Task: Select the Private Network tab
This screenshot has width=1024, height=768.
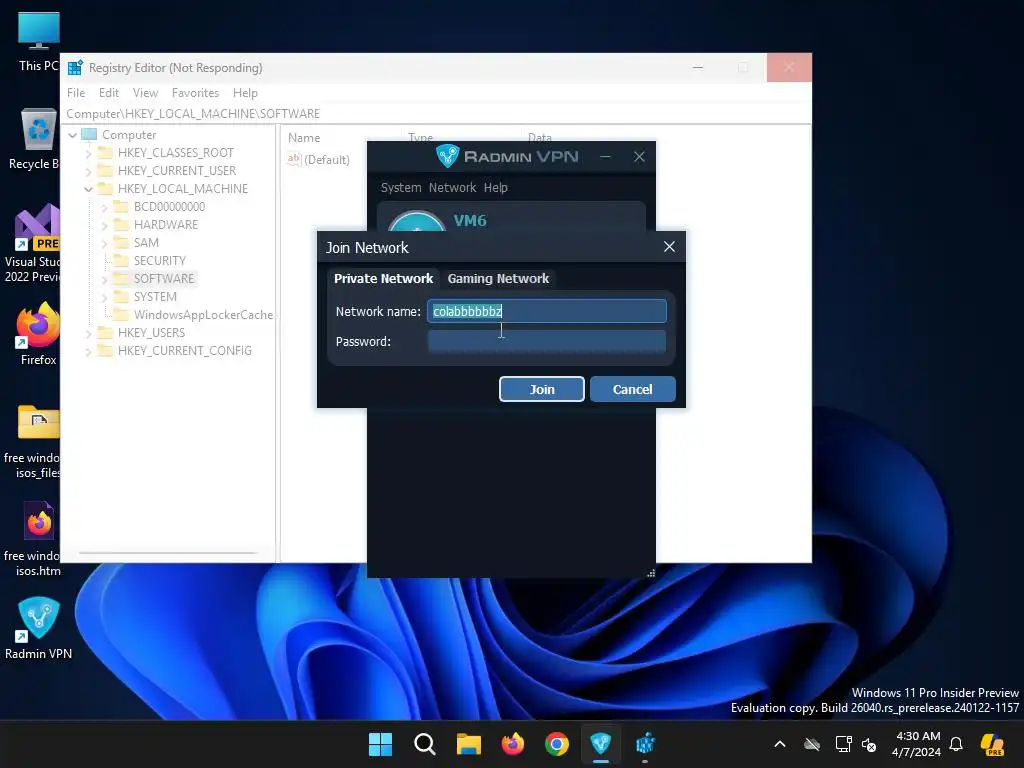Action: click(383, 279)
